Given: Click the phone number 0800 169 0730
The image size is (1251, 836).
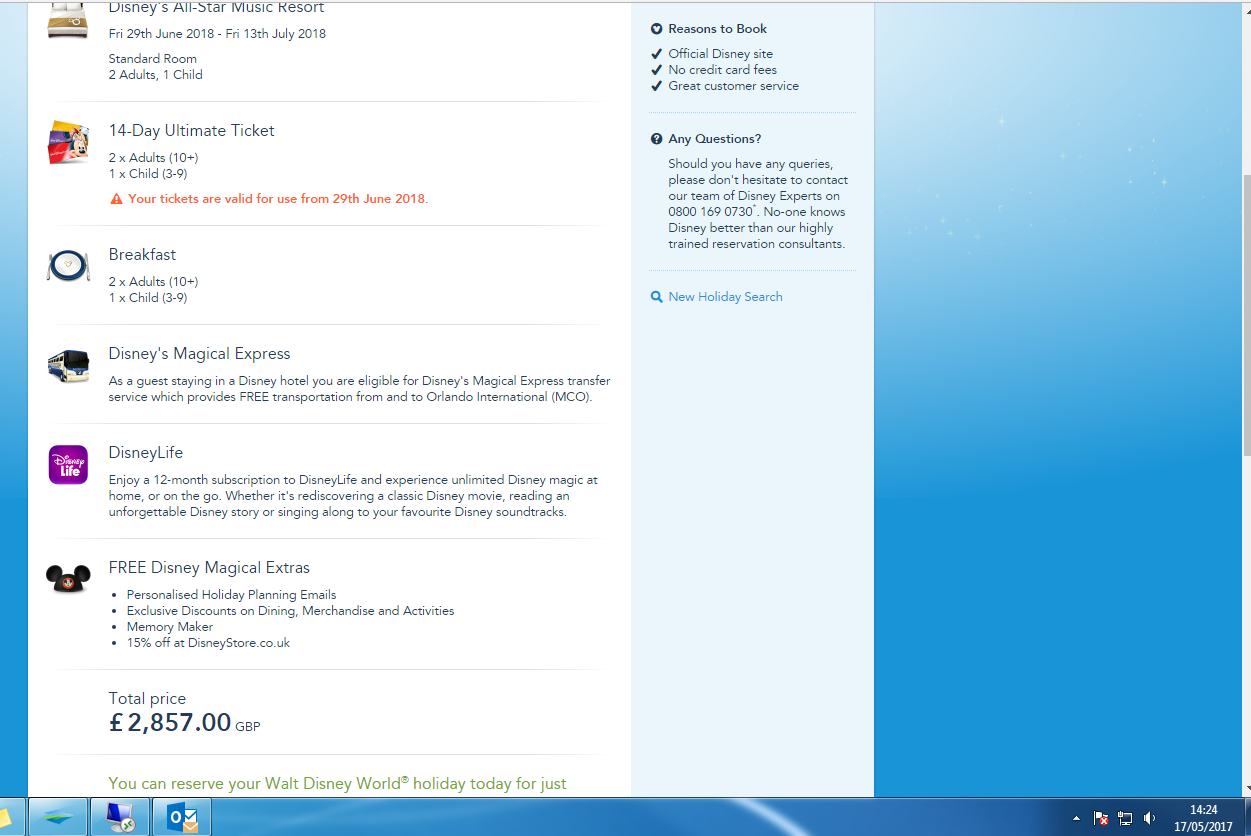Looking at the screenshot, I should pyautogui.click(x=710, y=212).
